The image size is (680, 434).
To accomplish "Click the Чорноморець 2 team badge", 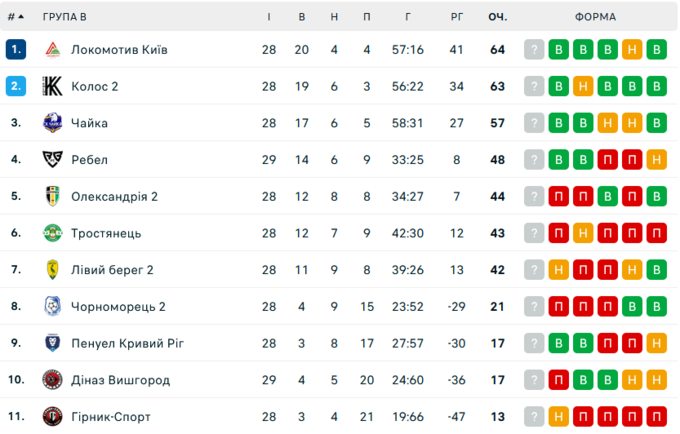I will coord(52,307).
